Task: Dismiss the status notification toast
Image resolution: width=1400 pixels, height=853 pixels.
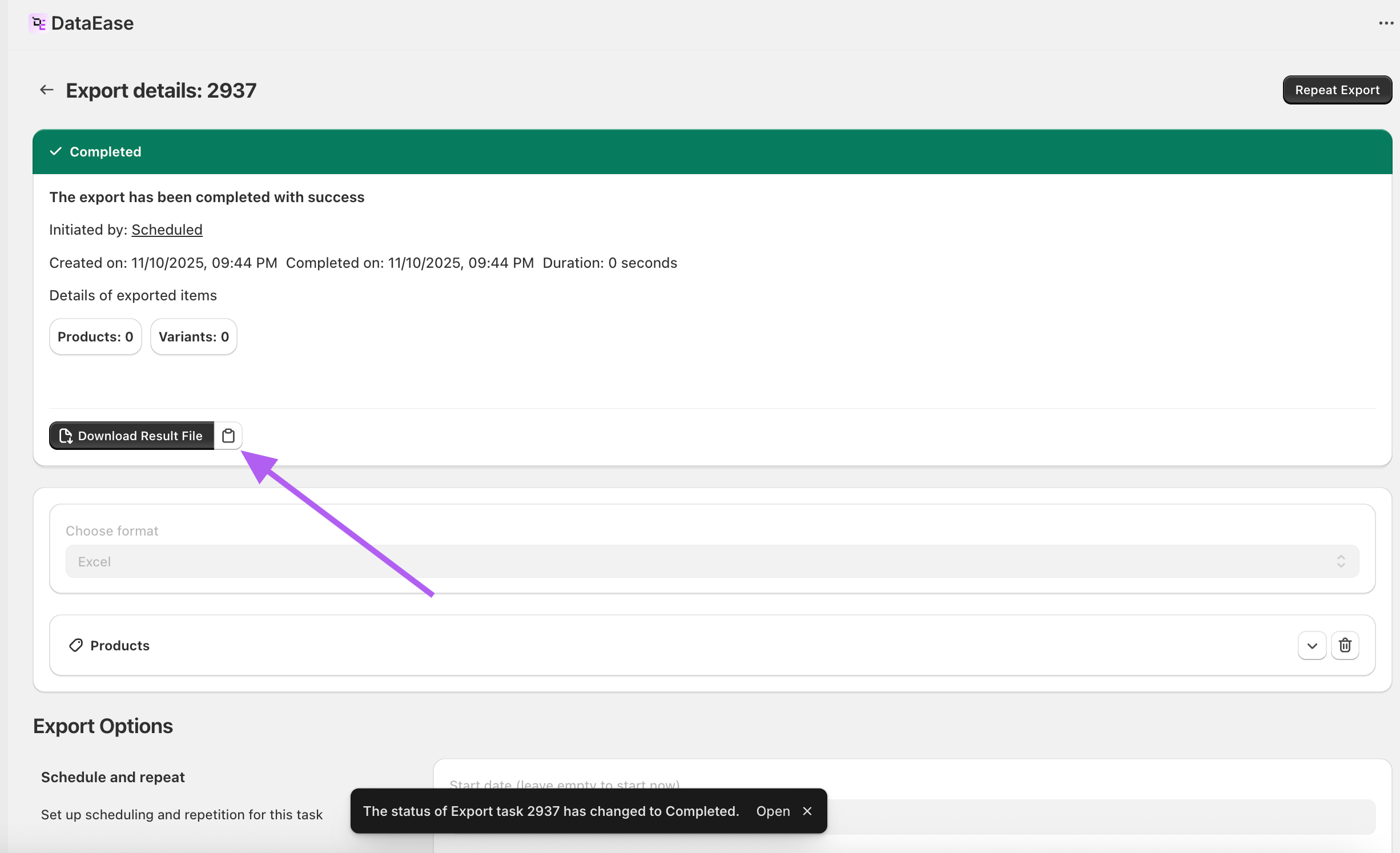Action: tap(807, 811)
